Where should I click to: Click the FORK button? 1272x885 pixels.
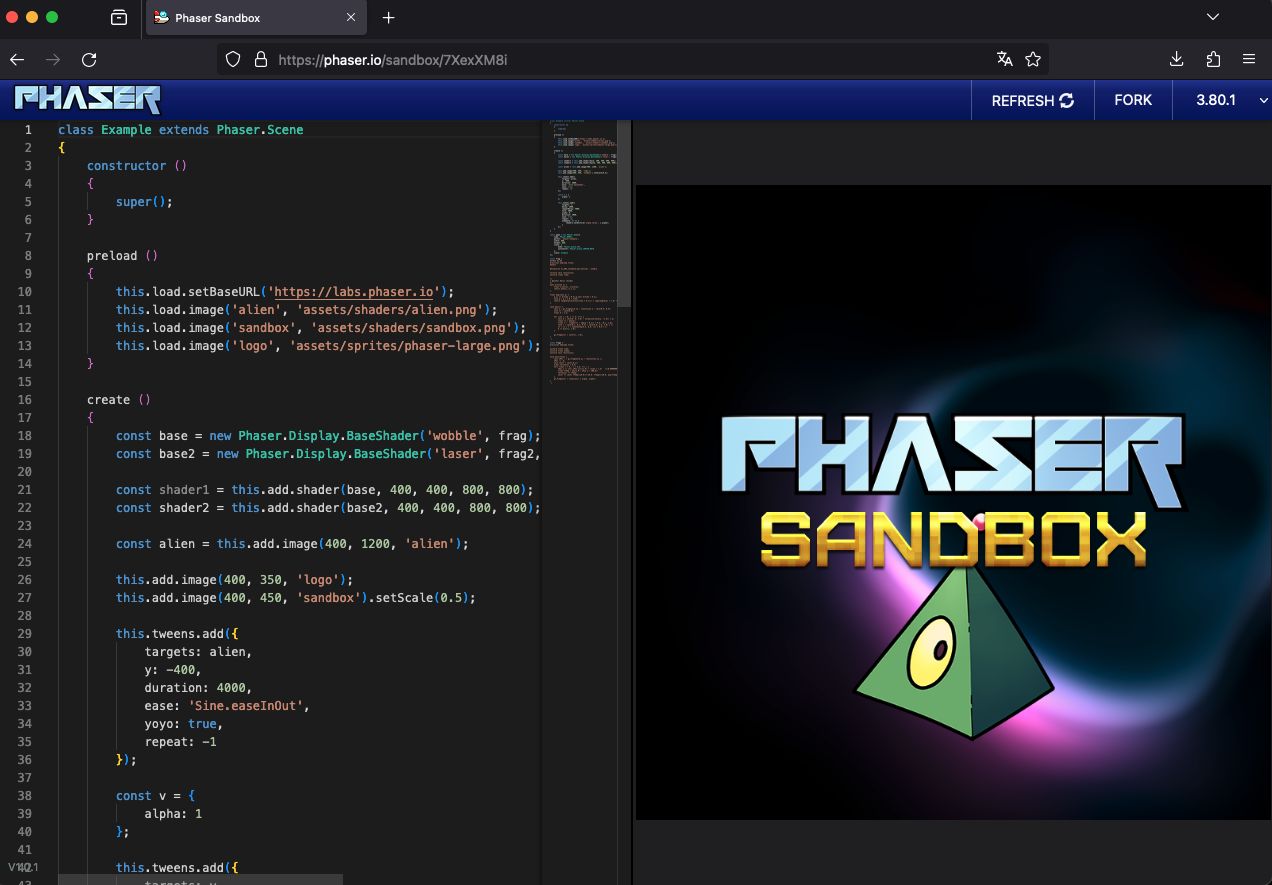(1133, 100)
